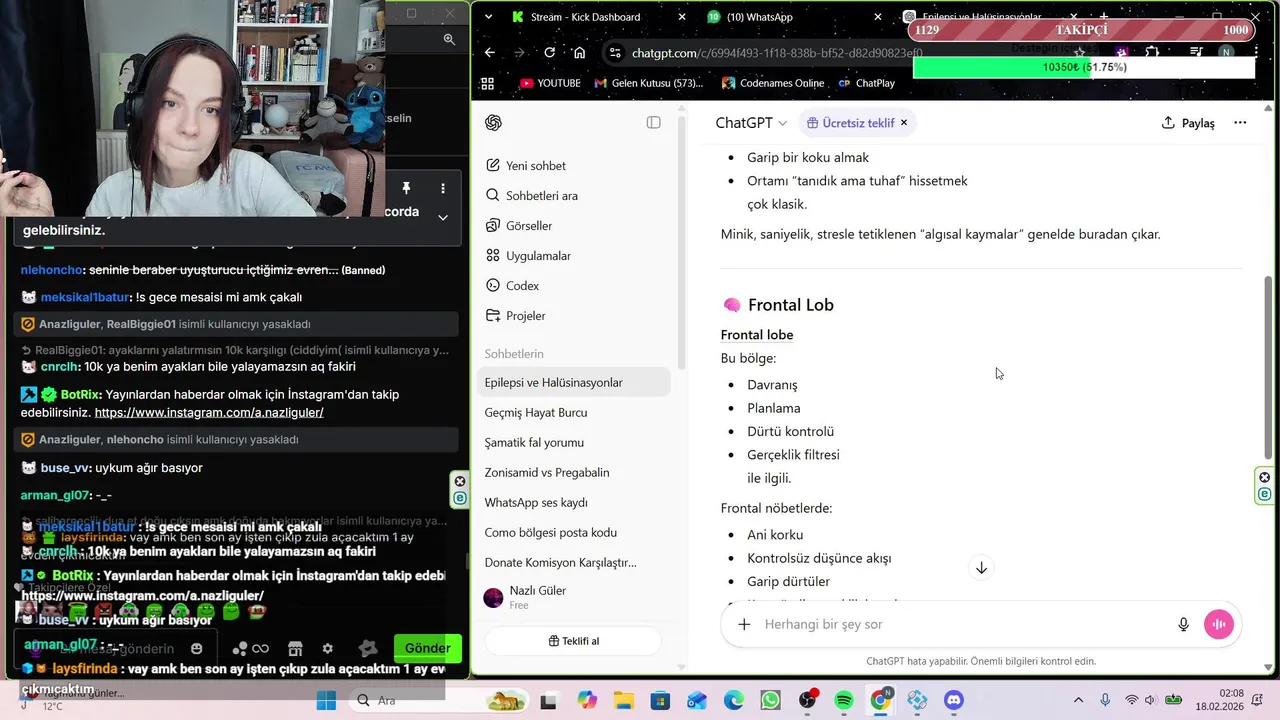Viewport: 1280px width, 720px height.
Task: Open Gelen Kutusu Gmail bookmark
Action: [x=648, y=84]
